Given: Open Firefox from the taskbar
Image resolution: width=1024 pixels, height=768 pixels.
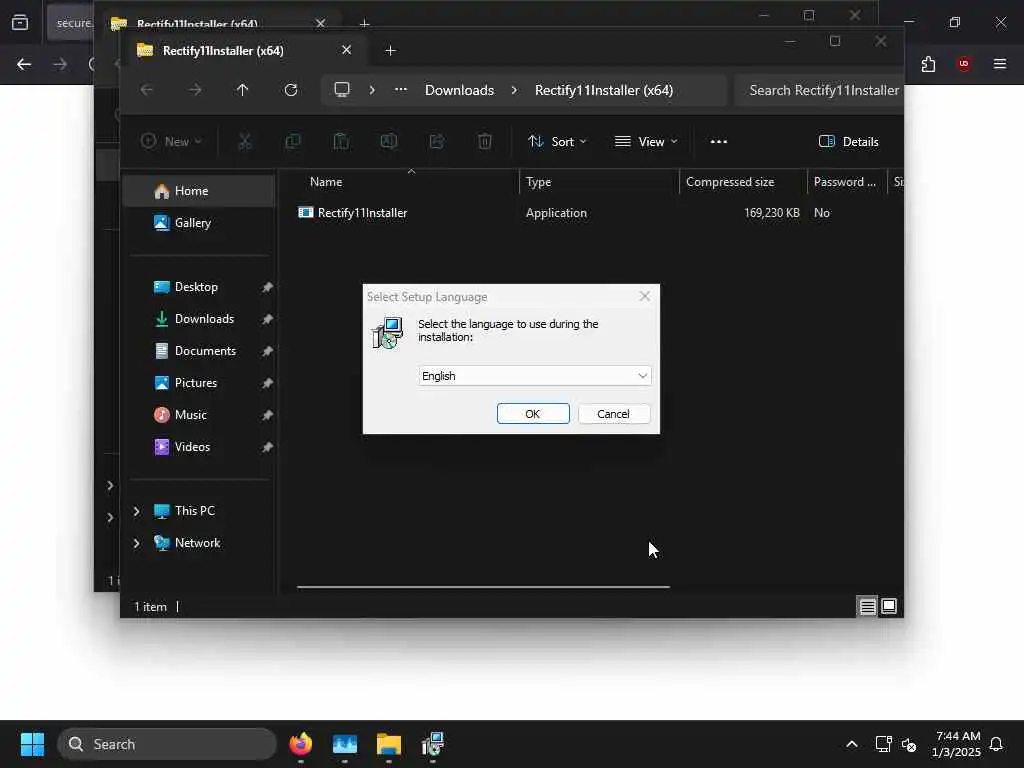Looking at the screenshot, I should [x=300, y=744].
